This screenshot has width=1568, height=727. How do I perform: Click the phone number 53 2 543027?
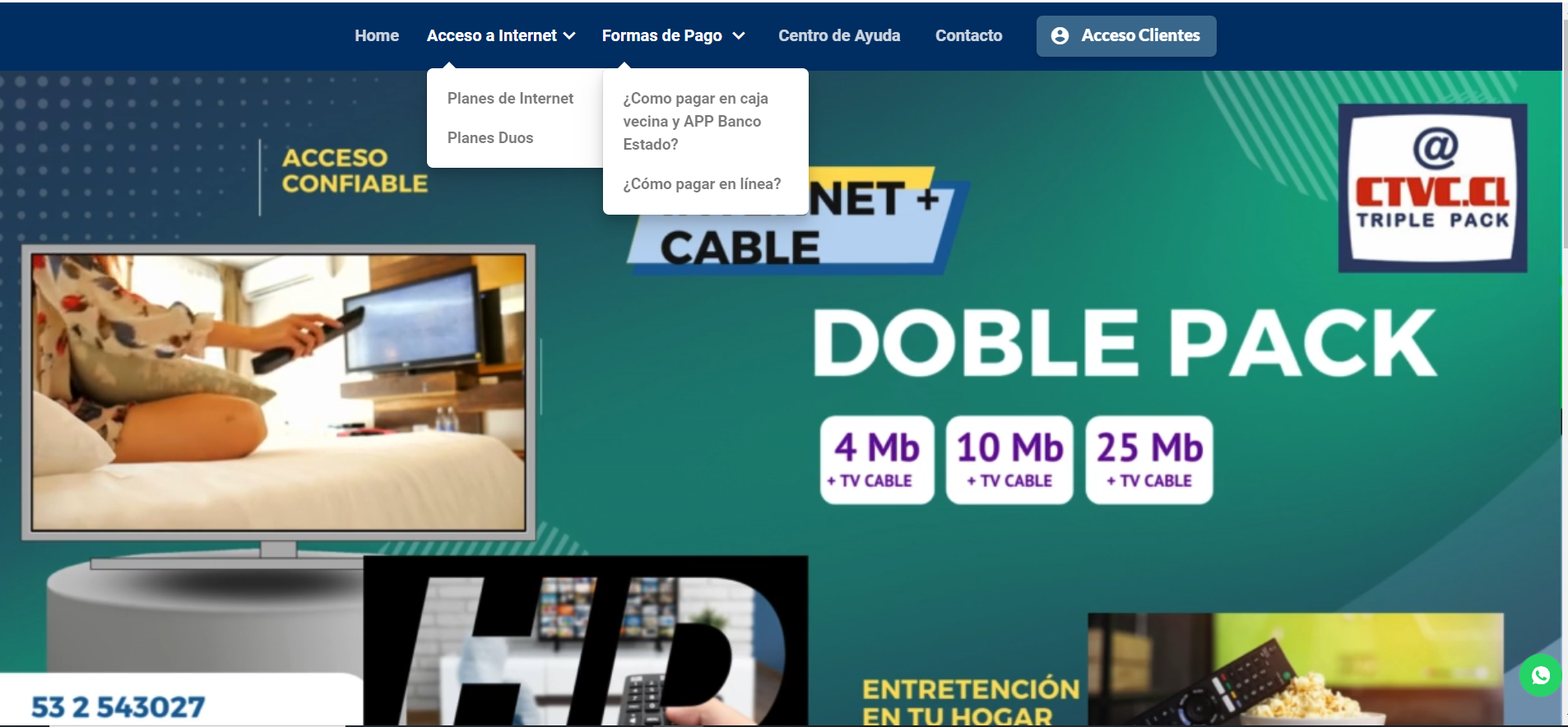[118, 707]
